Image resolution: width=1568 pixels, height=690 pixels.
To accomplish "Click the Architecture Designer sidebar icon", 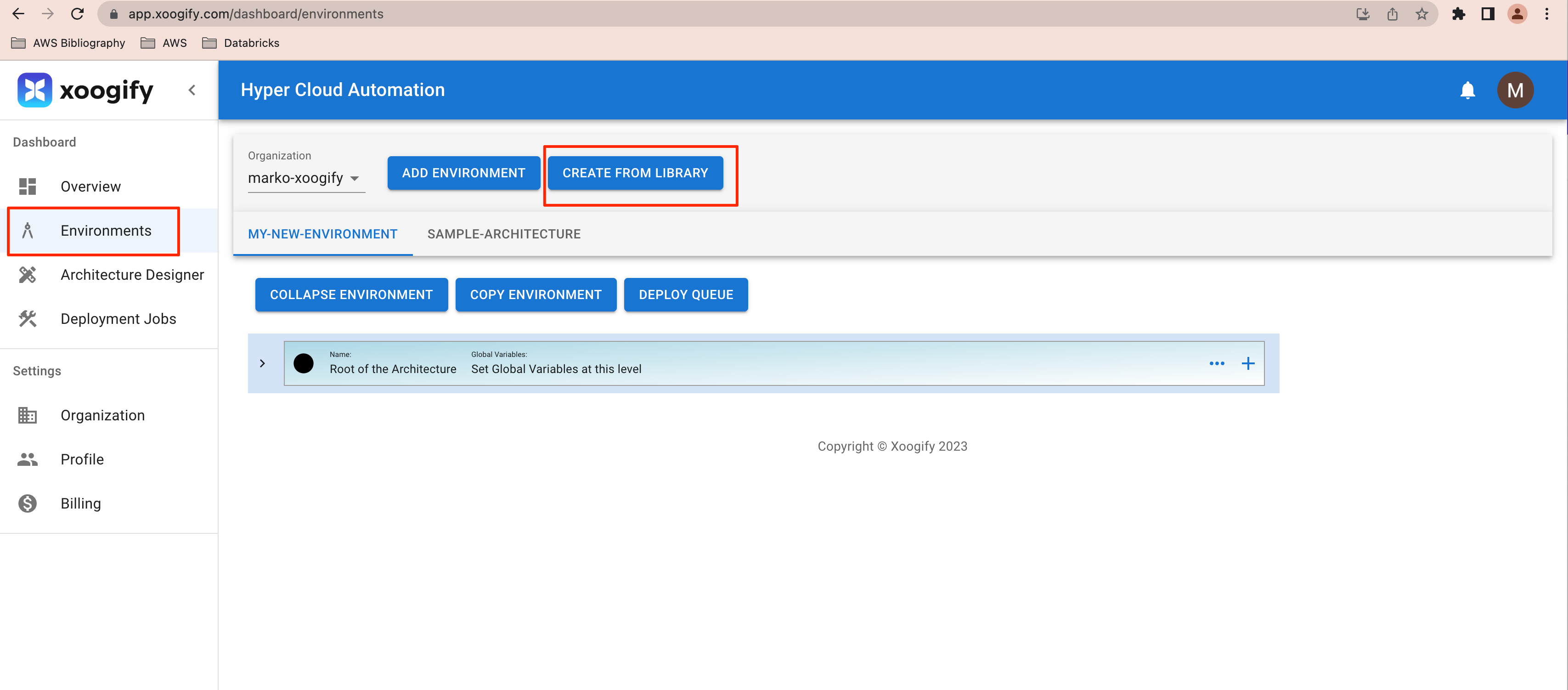I will tap(28, 275).
